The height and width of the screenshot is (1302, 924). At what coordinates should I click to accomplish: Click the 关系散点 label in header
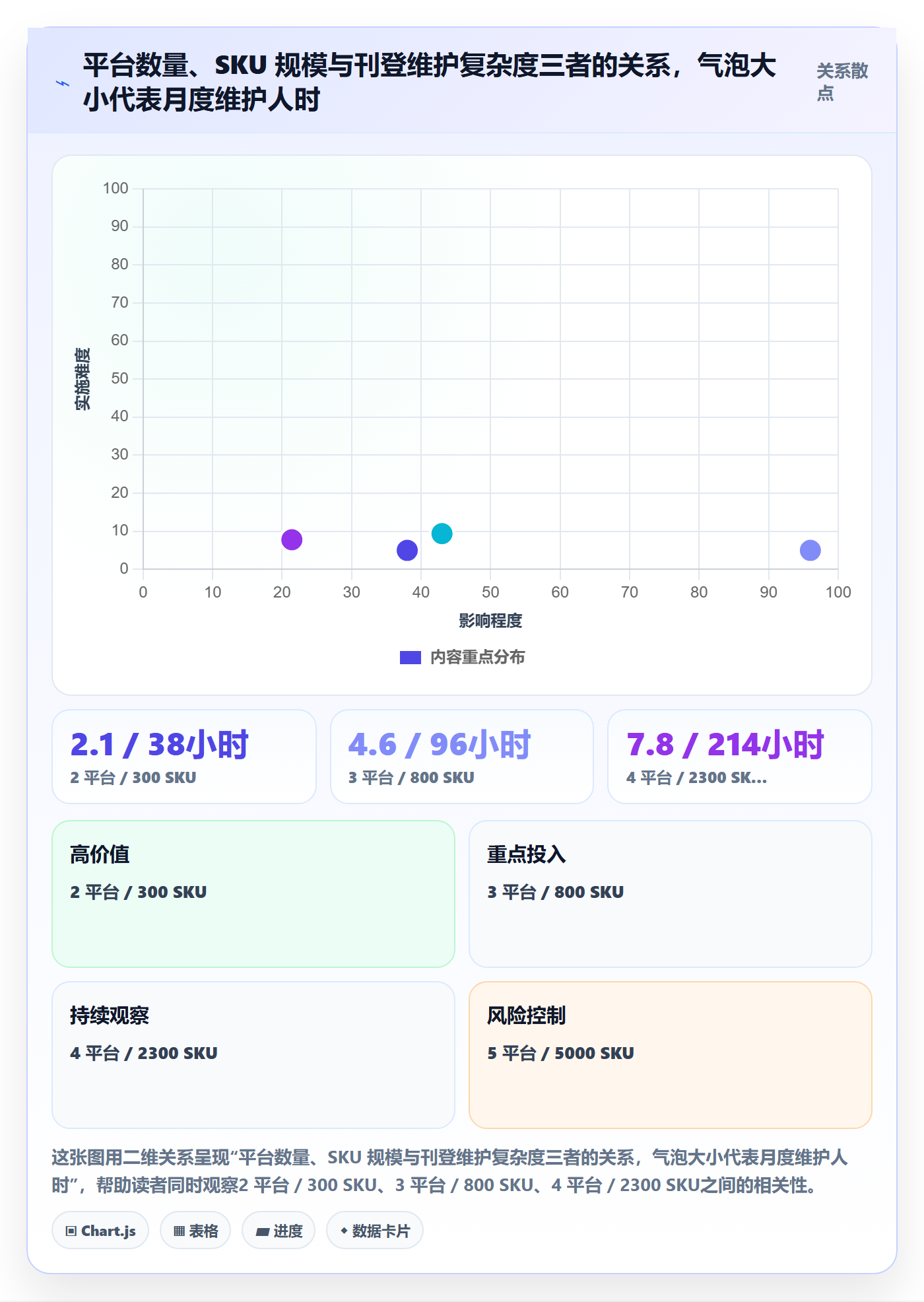[842, 82]
